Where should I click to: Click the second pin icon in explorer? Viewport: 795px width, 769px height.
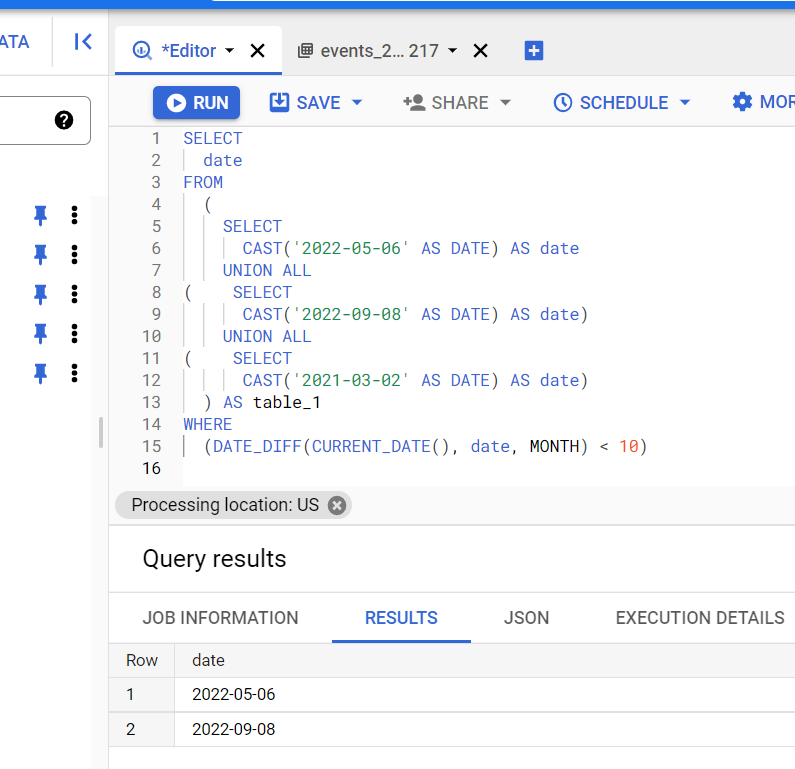click(x=41, y=254)
